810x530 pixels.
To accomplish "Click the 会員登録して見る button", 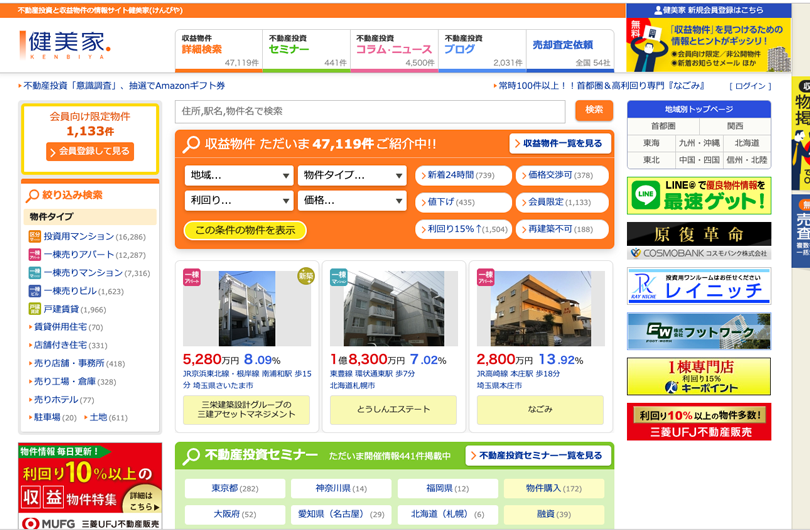I will click(90, 151).
